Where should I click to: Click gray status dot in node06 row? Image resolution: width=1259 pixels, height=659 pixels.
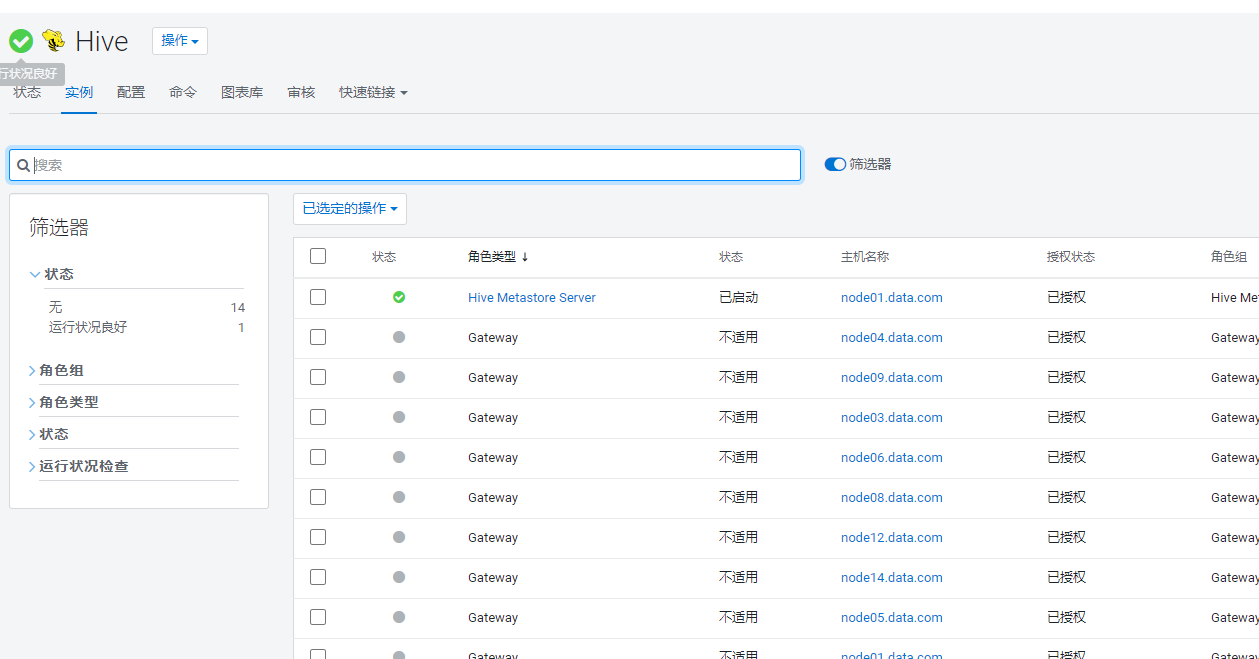coord(399,457)
